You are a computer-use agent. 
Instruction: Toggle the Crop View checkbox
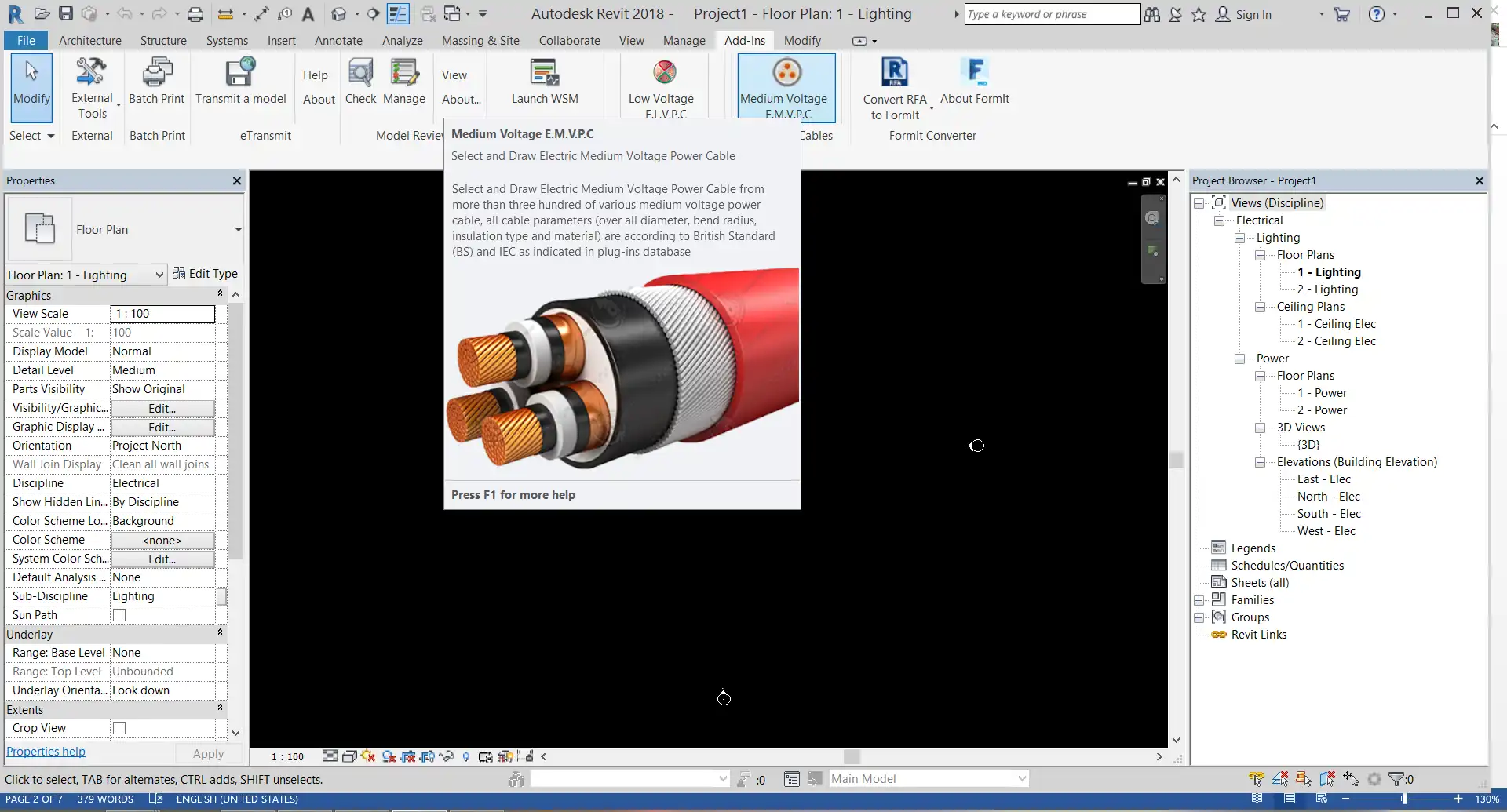pyautogui.click(x=119, y=728)
